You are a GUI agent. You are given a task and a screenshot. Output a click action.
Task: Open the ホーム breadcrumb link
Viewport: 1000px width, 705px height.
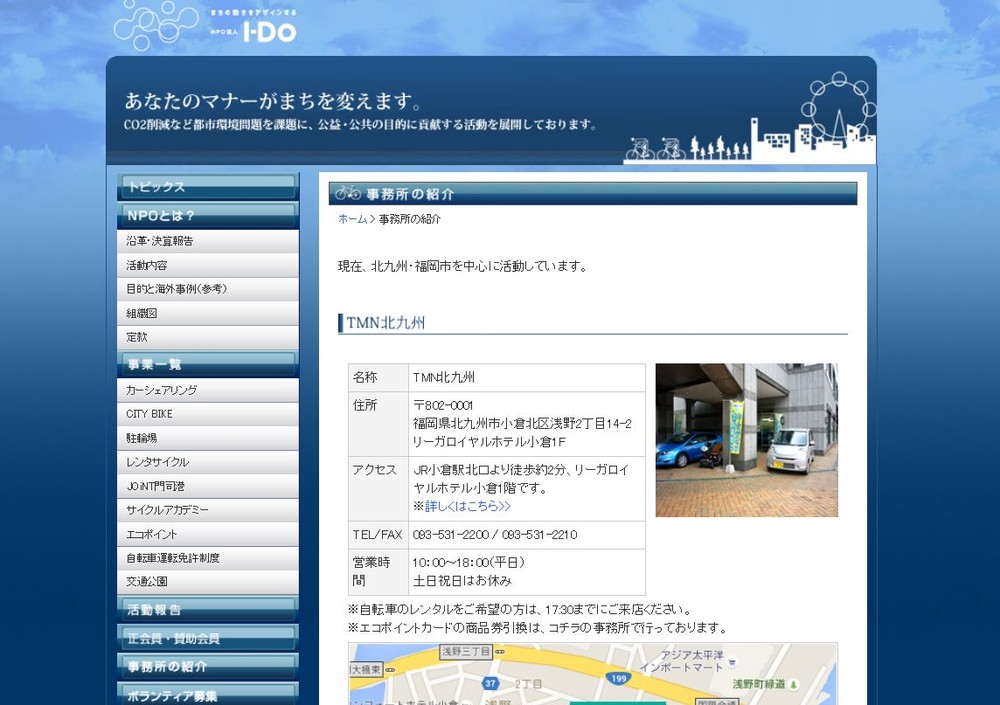[x=351, y=220]
